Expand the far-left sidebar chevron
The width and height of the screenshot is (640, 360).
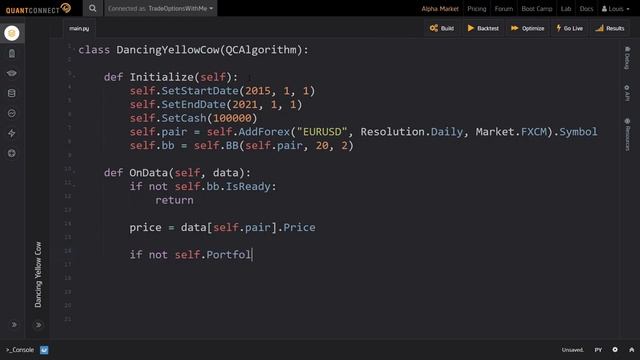pos(14,325)
